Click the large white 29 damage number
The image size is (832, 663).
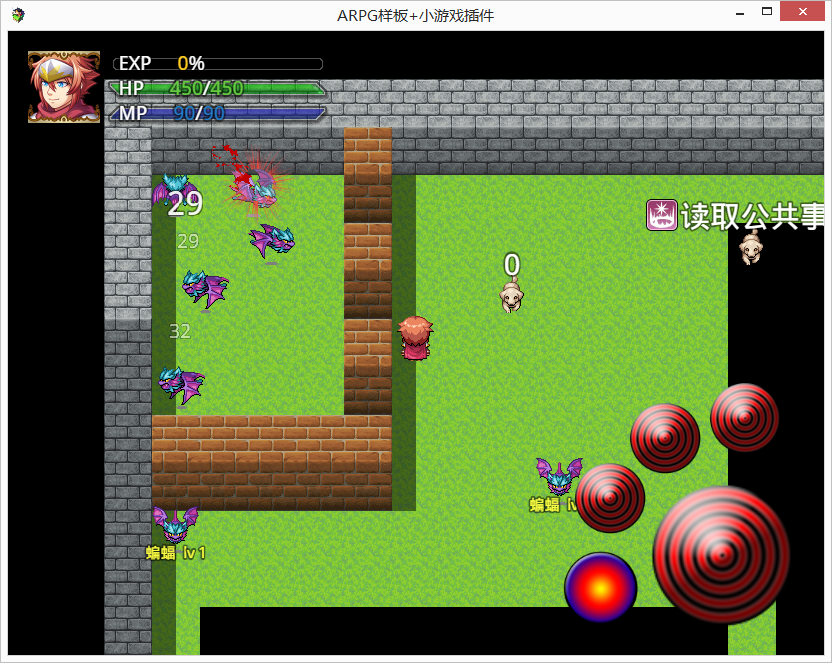(185, 203)
